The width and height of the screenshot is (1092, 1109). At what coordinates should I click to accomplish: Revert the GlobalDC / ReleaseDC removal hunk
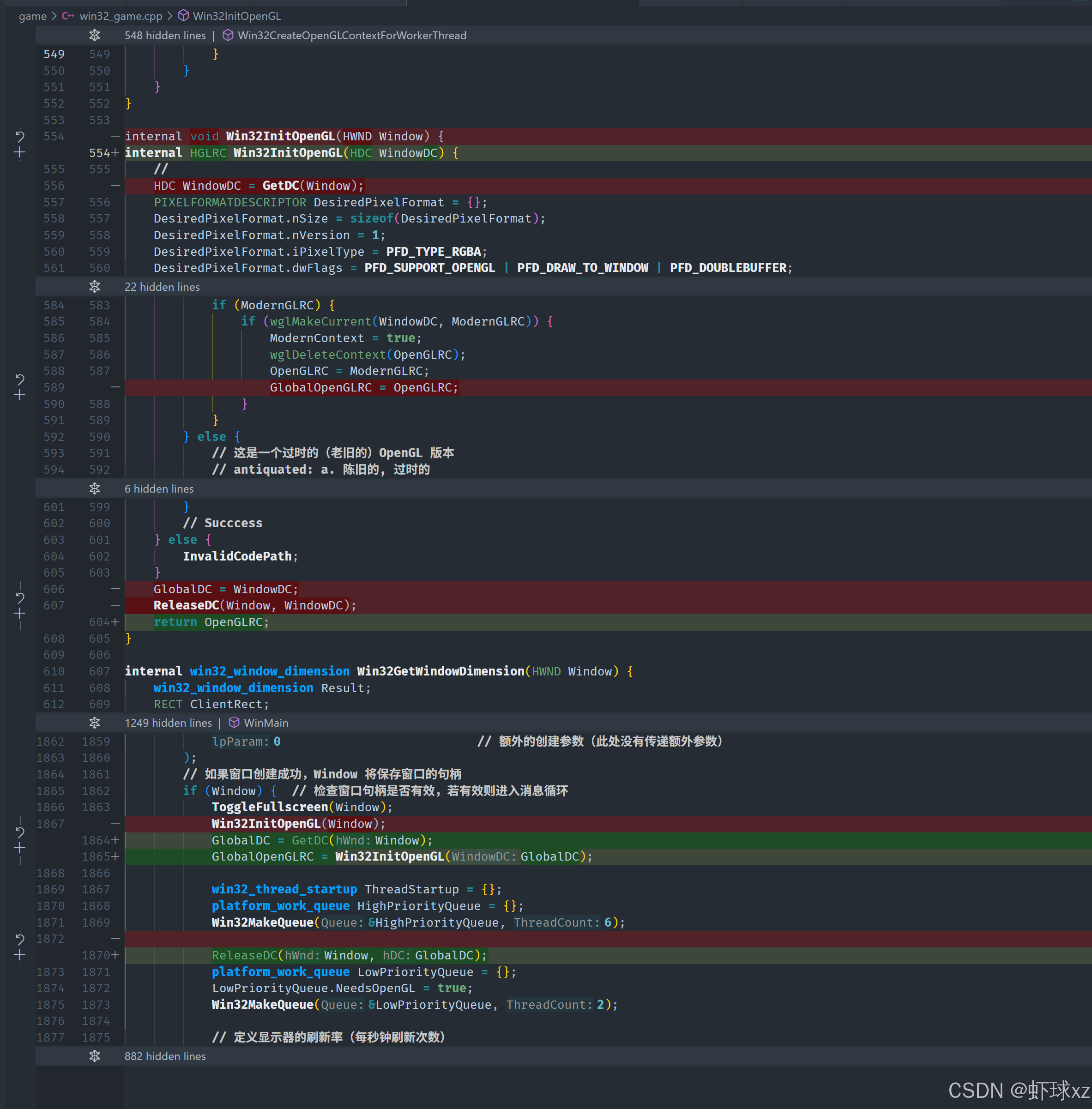tap(19, 597)
